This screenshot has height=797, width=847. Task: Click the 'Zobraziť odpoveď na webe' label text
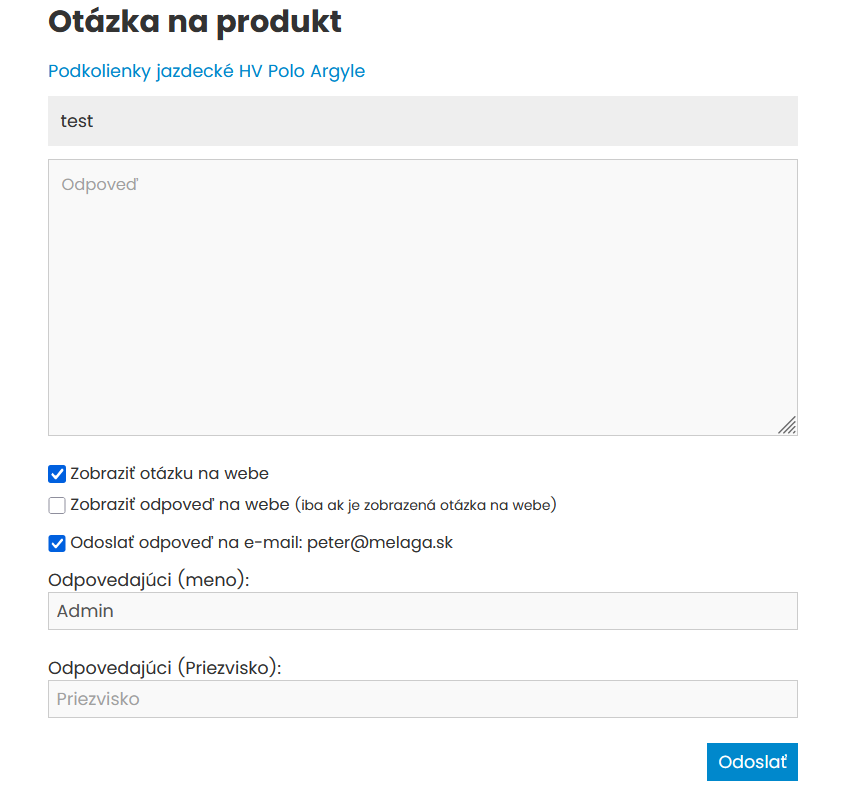pos(180,505)
